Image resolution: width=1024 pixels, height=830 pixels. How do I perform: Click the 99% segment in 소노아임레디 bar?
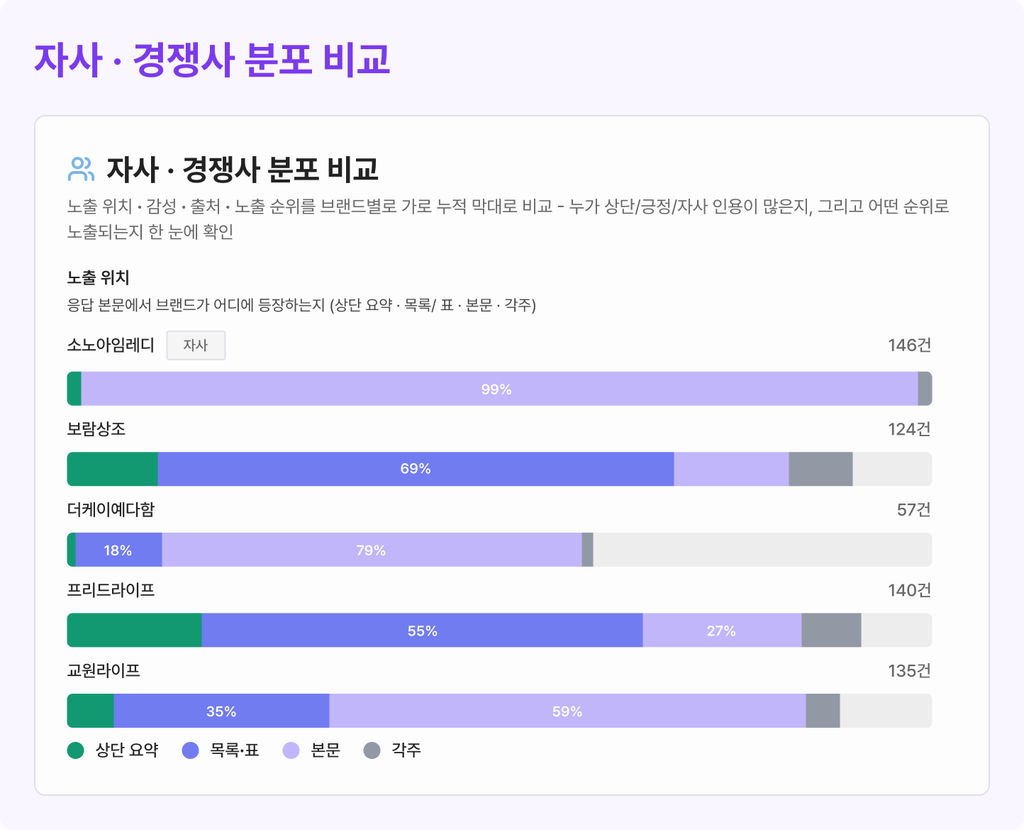(500, 389)
